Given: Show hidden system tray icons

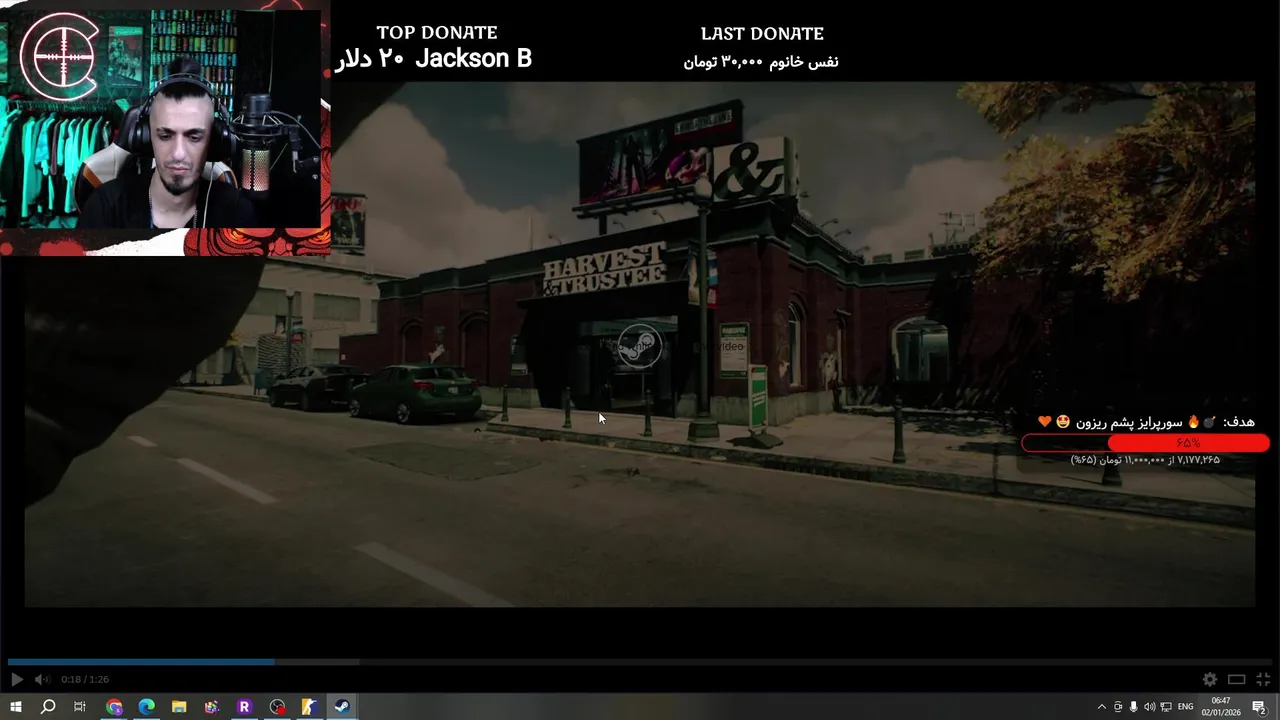Looking at the screenshot, I should pos(1101,707).
